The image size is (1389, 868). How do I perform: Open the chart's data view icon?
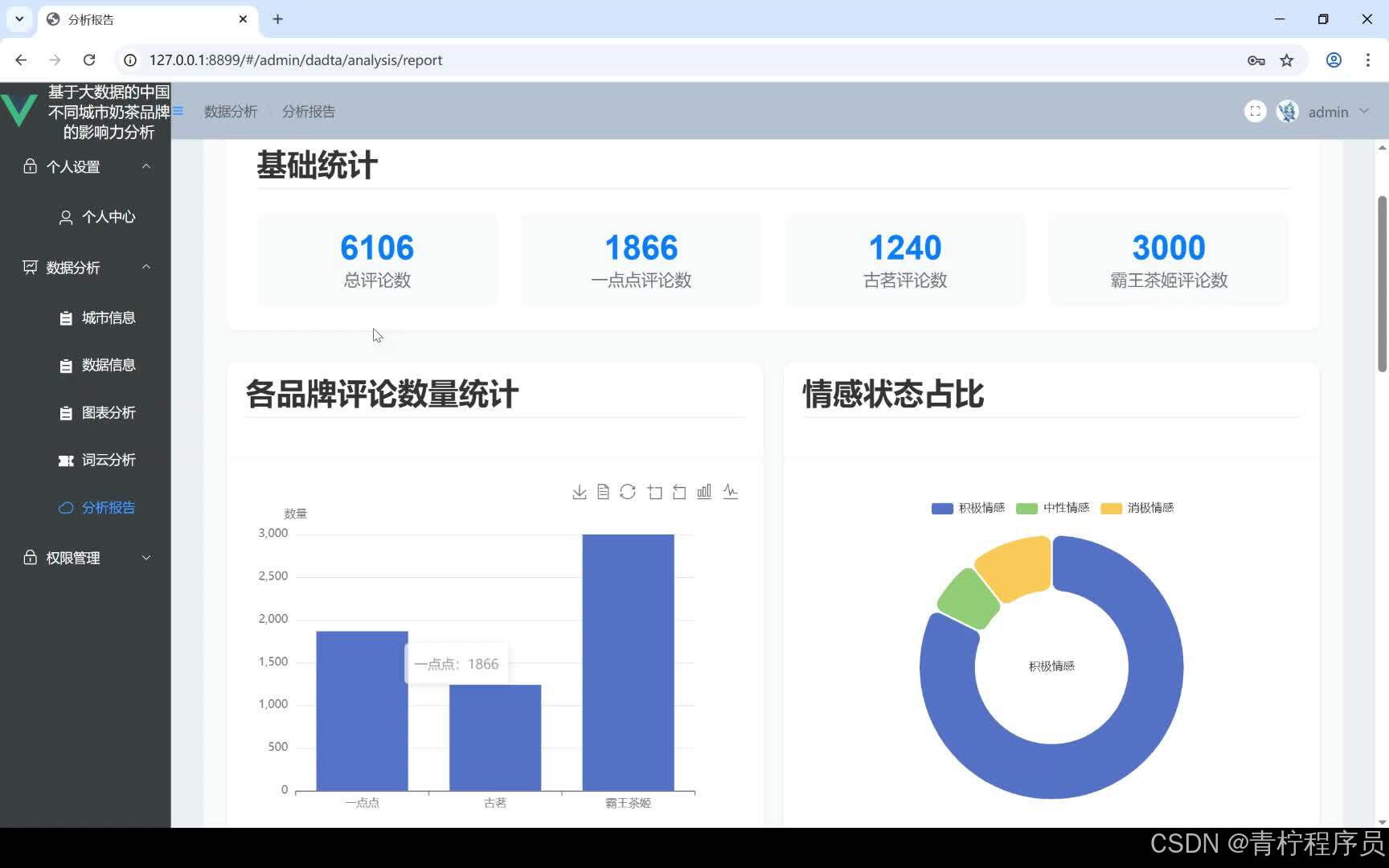pos(603,491)
